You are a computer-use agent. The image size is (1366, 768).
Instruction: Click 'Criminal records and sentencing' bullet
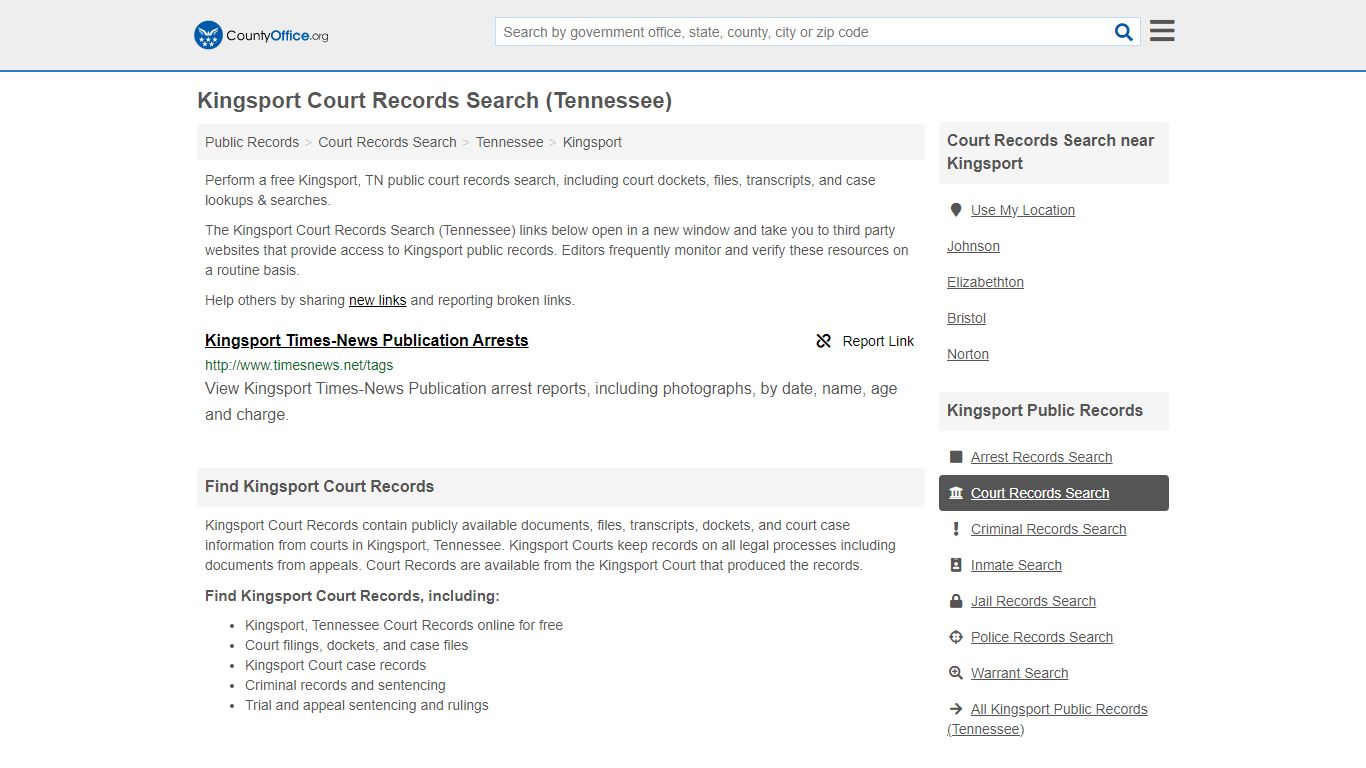click(x=345, y=685)
